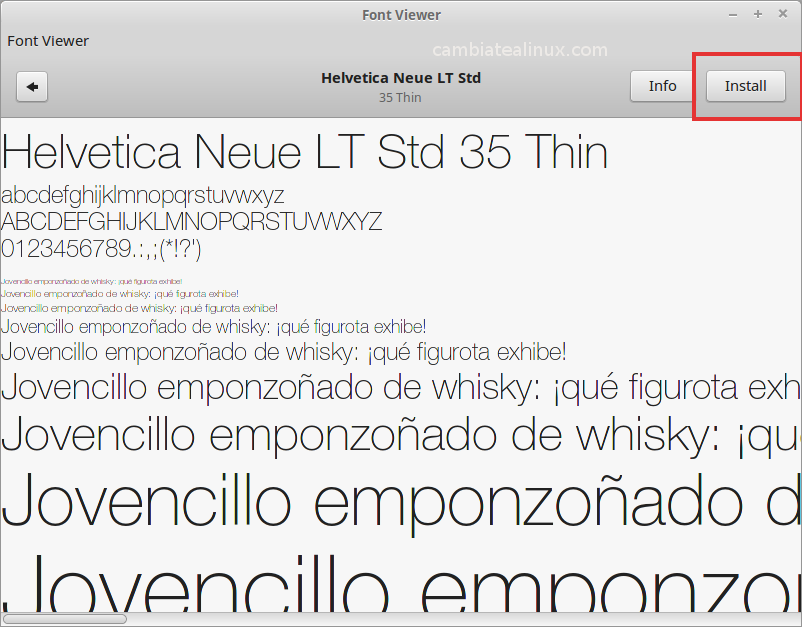Click the uppercase ABCDEFGHIJKLM sample line
This screenshot has height=627, width=802.
click(192, 222)
